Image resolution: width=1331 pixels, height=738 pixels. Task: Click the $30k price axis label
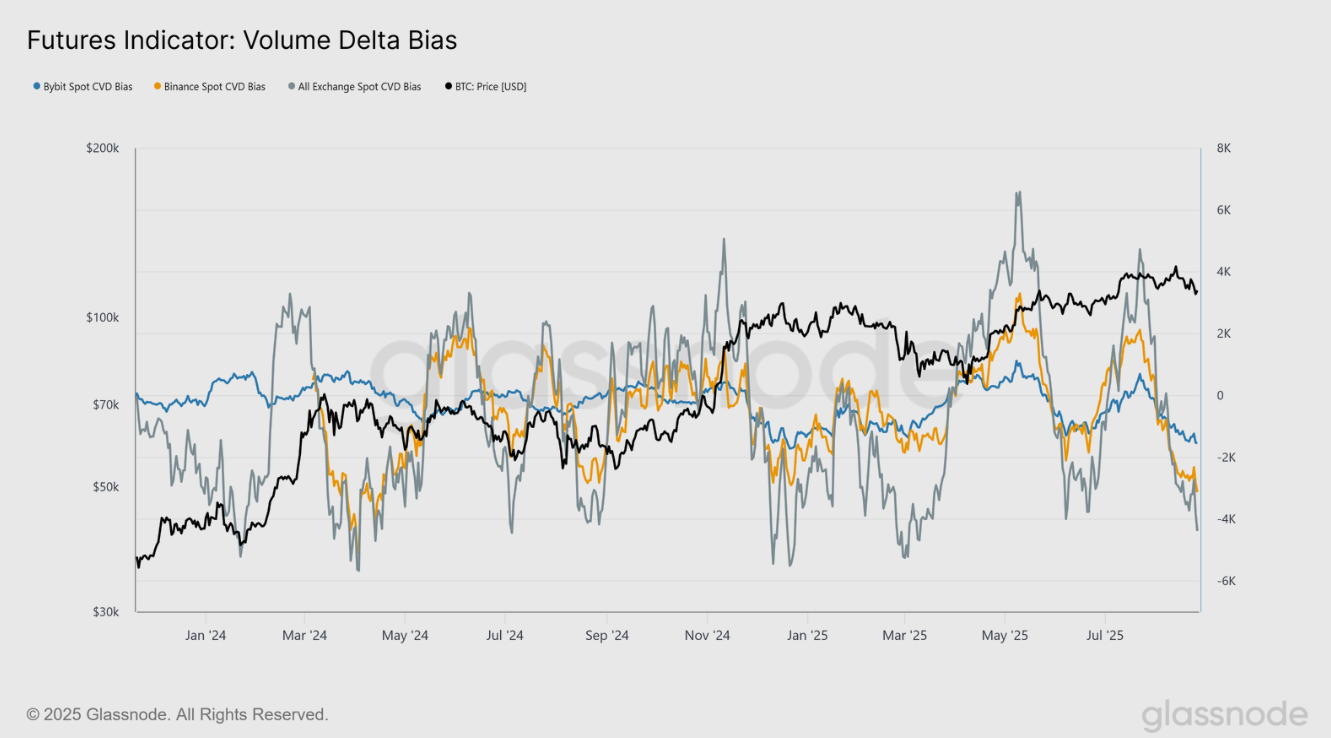pyautogui.click(x=105, y=612)
